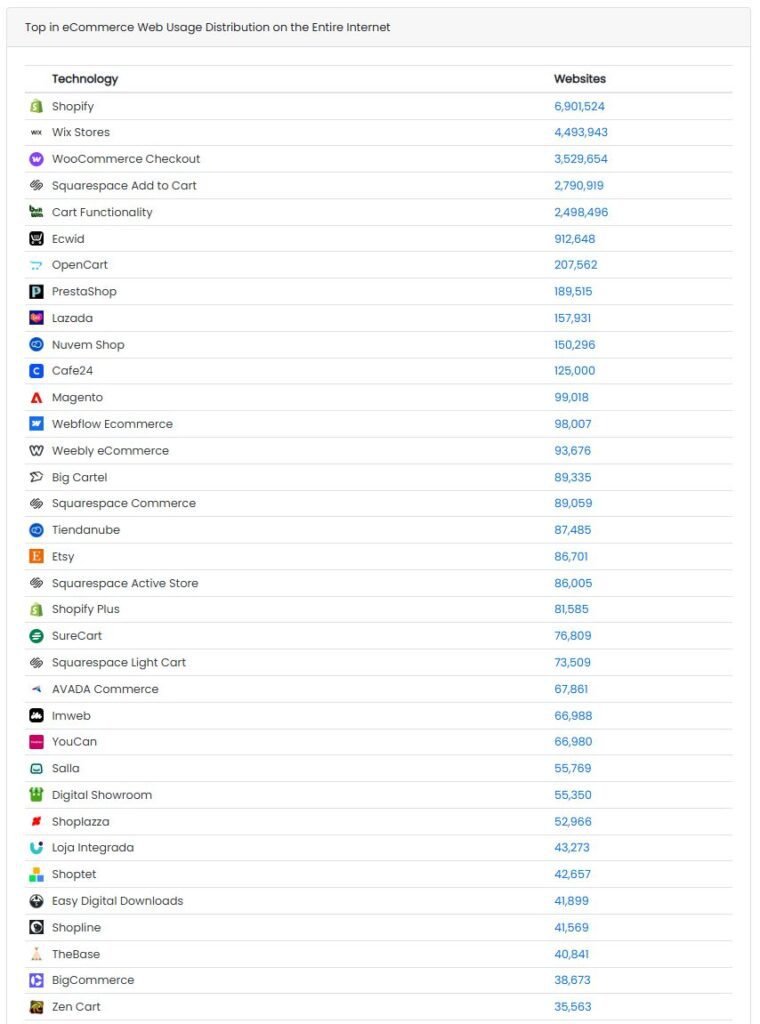760x1024 pixels.
Task: Click the BigCommerce logo icon
Action: pos(37,981)
